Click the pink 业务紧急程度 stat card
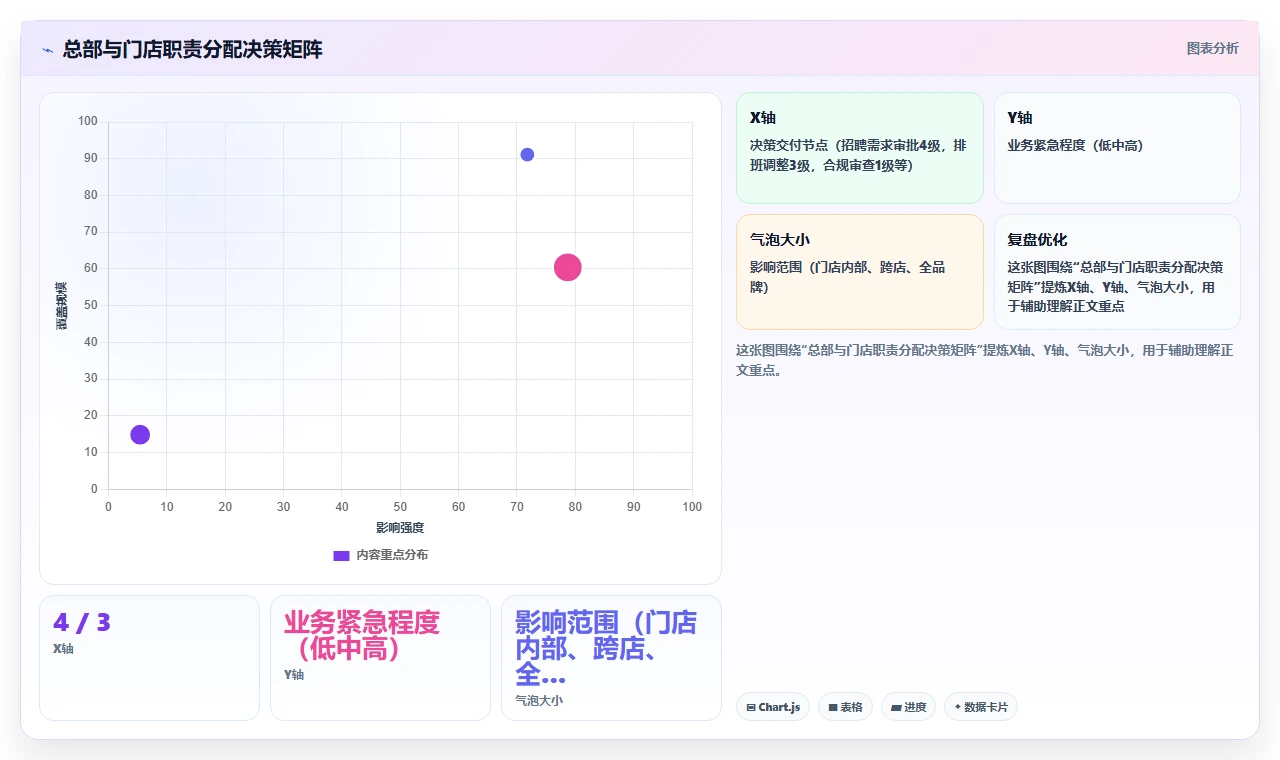This screenshot has width=1280, height=760. click(x=380, y=658)
